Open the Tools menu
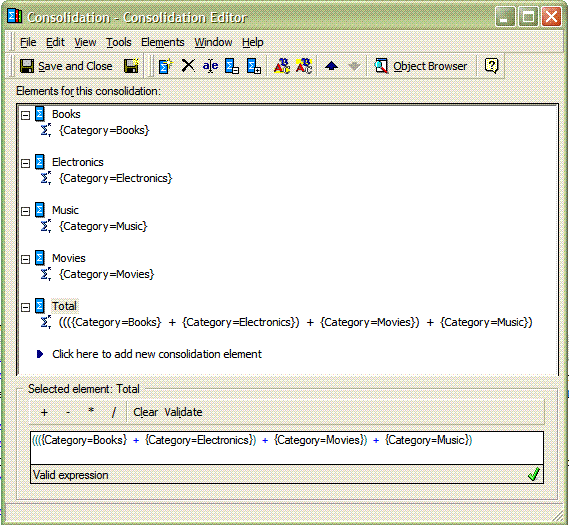The image size is (569, 525). 119,42
